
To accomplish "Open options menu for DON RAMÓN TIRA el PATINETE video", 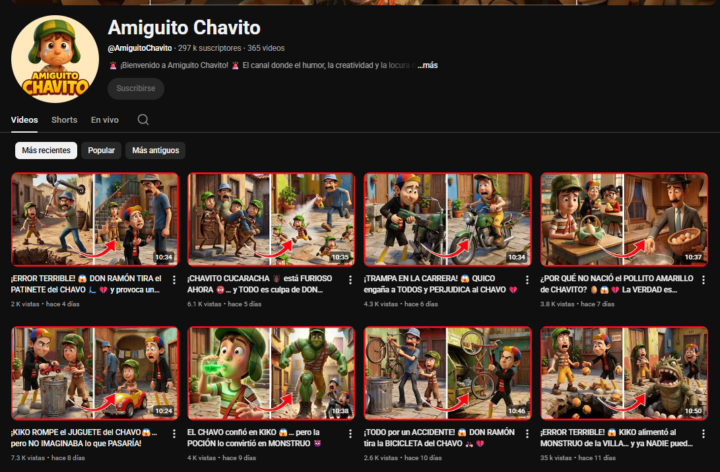I will [x=174, y=280].
